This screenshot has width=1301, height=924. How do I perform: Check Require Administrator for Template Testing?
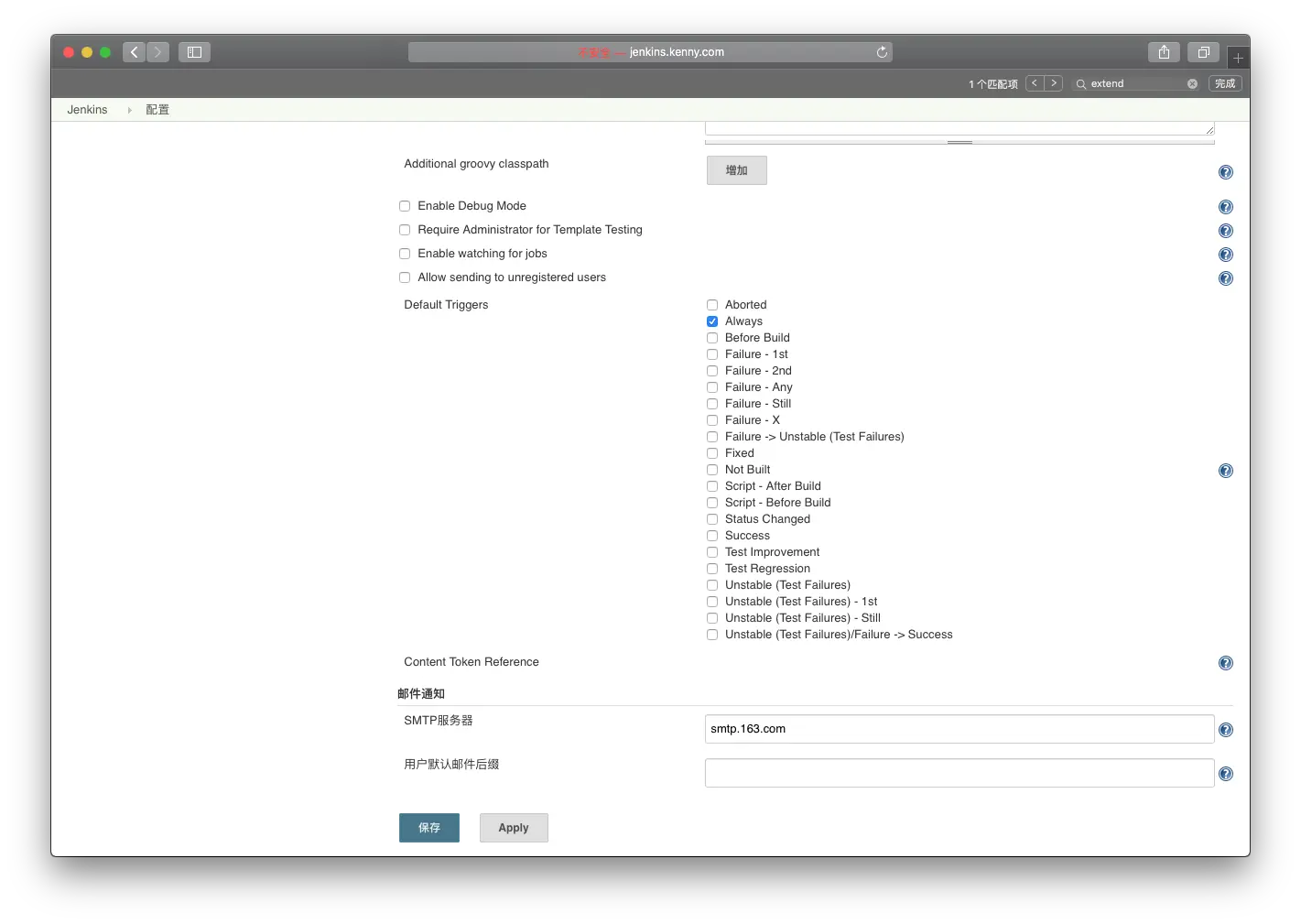pyautogui.click(x=405, y=230)
